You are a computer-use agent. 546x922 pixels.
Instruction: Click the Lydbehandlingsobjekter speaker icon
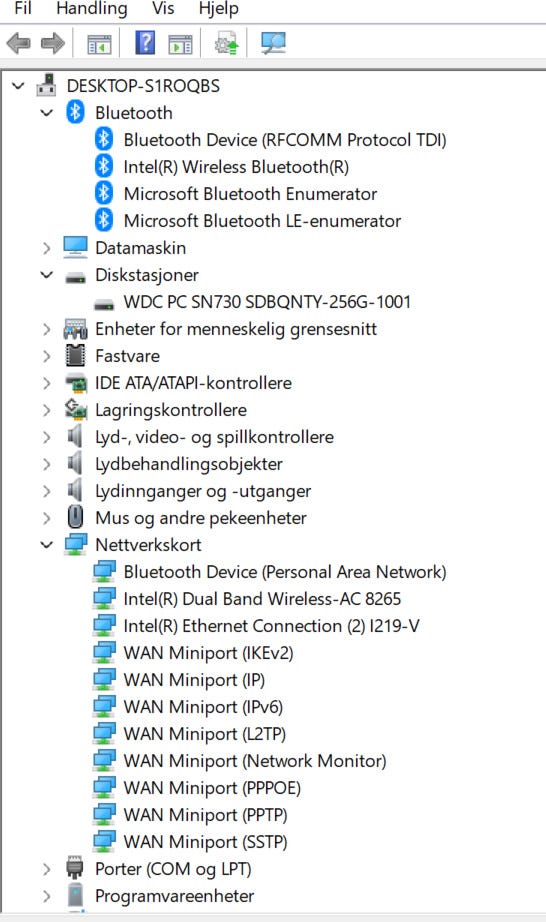[x=75, y=463]
